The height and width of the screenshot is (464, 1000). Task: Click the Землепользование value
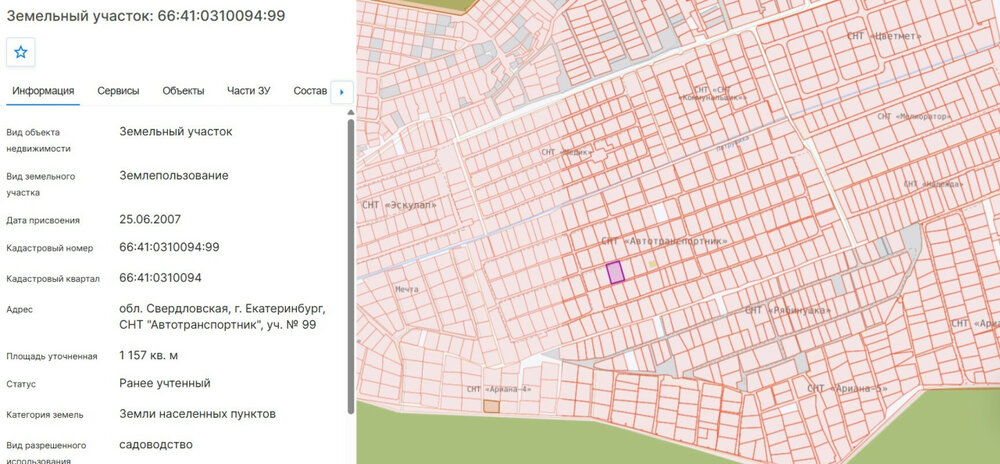click(x=173, y=175)
